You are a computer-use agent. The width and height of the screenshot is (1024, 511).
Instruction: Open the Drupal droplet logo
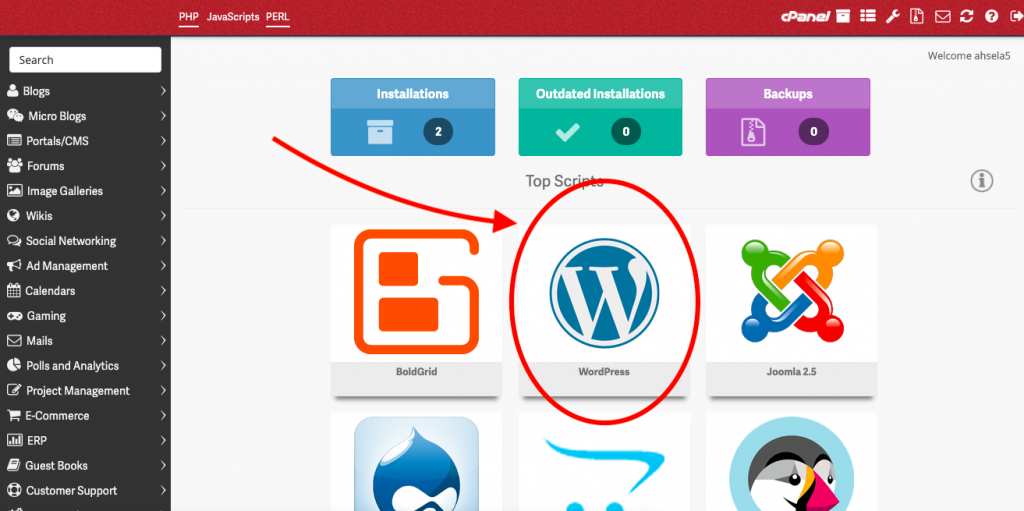point(416,464)
